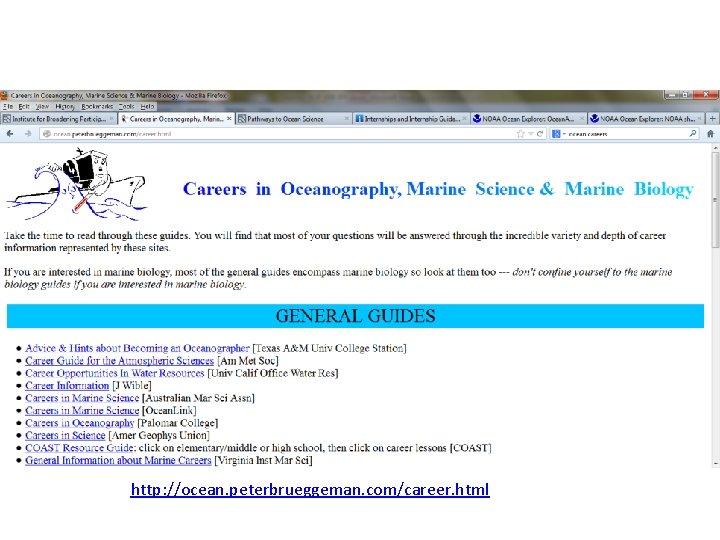
Task: Open the Firefox home page icon
Action: pyautogui.click(x=710, y=134)
